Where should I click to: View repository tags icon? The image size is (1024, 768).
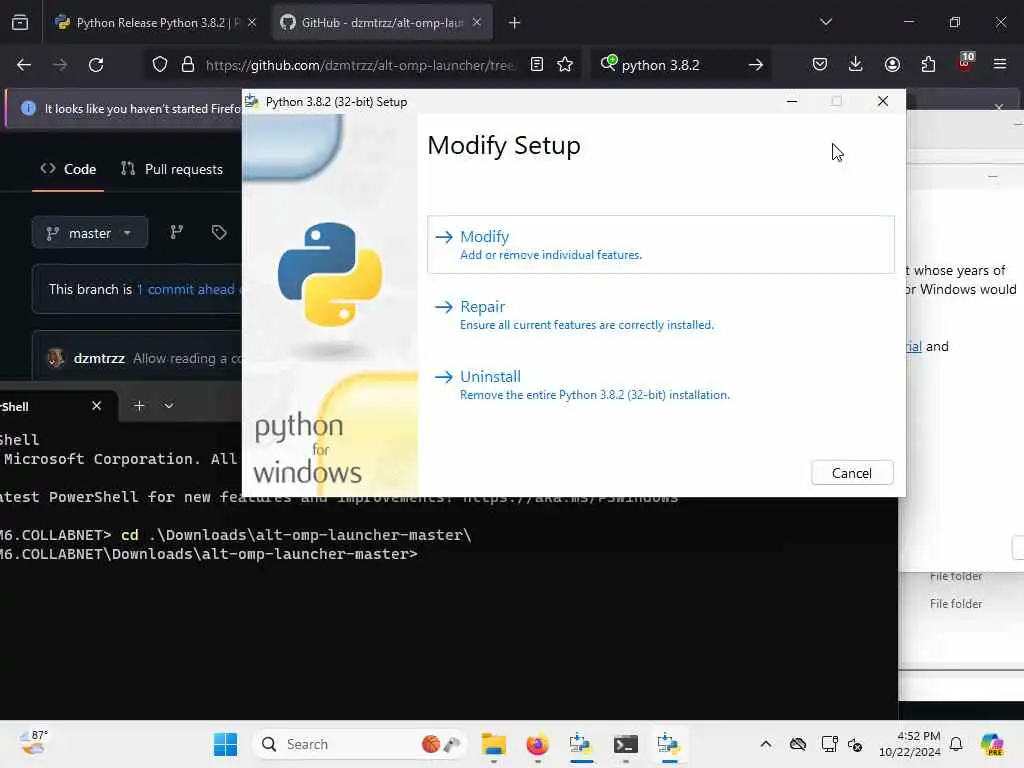(219, 232)
